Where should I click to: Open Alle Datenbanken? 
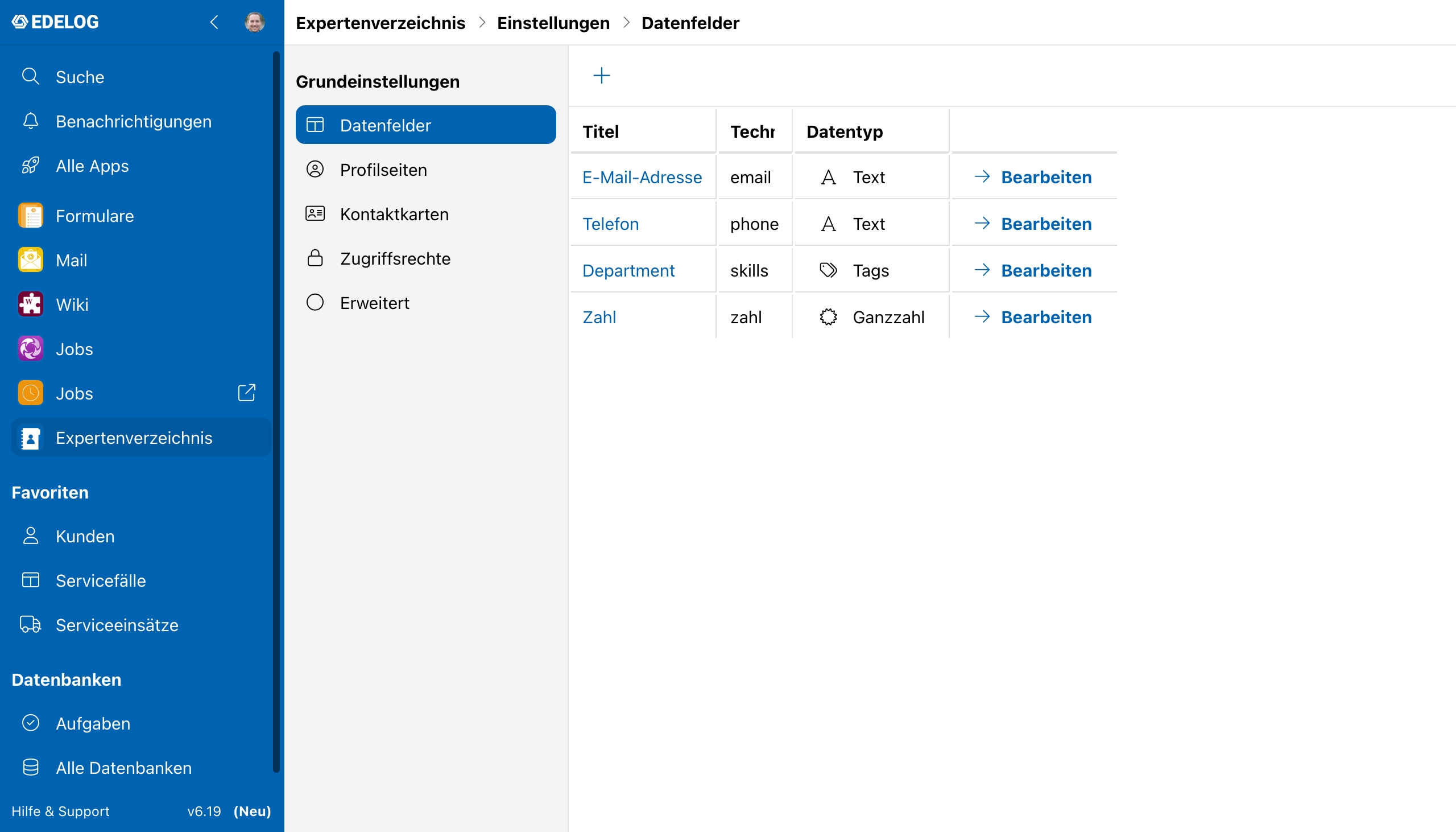coord(142,768)
